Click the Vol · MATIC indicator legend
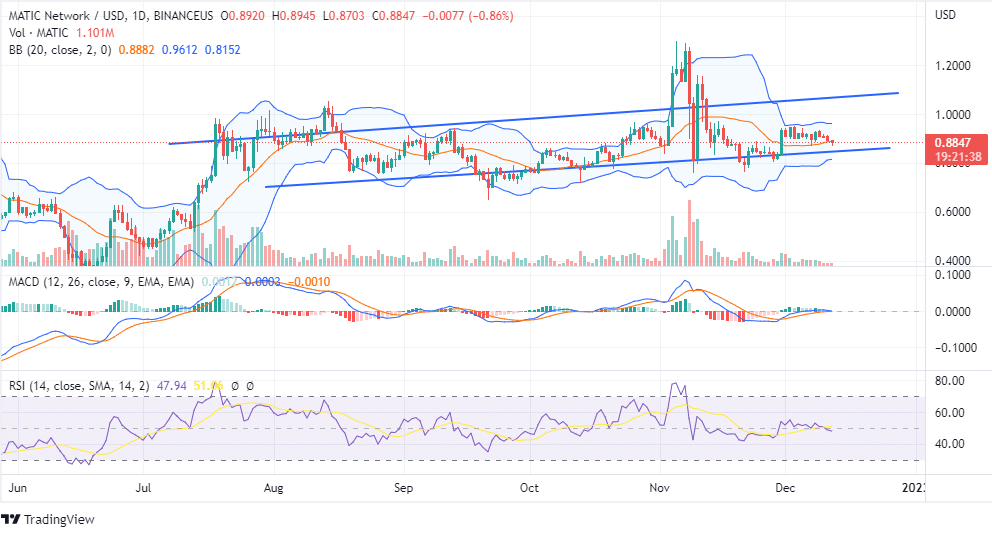This screenshot has width=992, height=537. (x=39, y=33)
